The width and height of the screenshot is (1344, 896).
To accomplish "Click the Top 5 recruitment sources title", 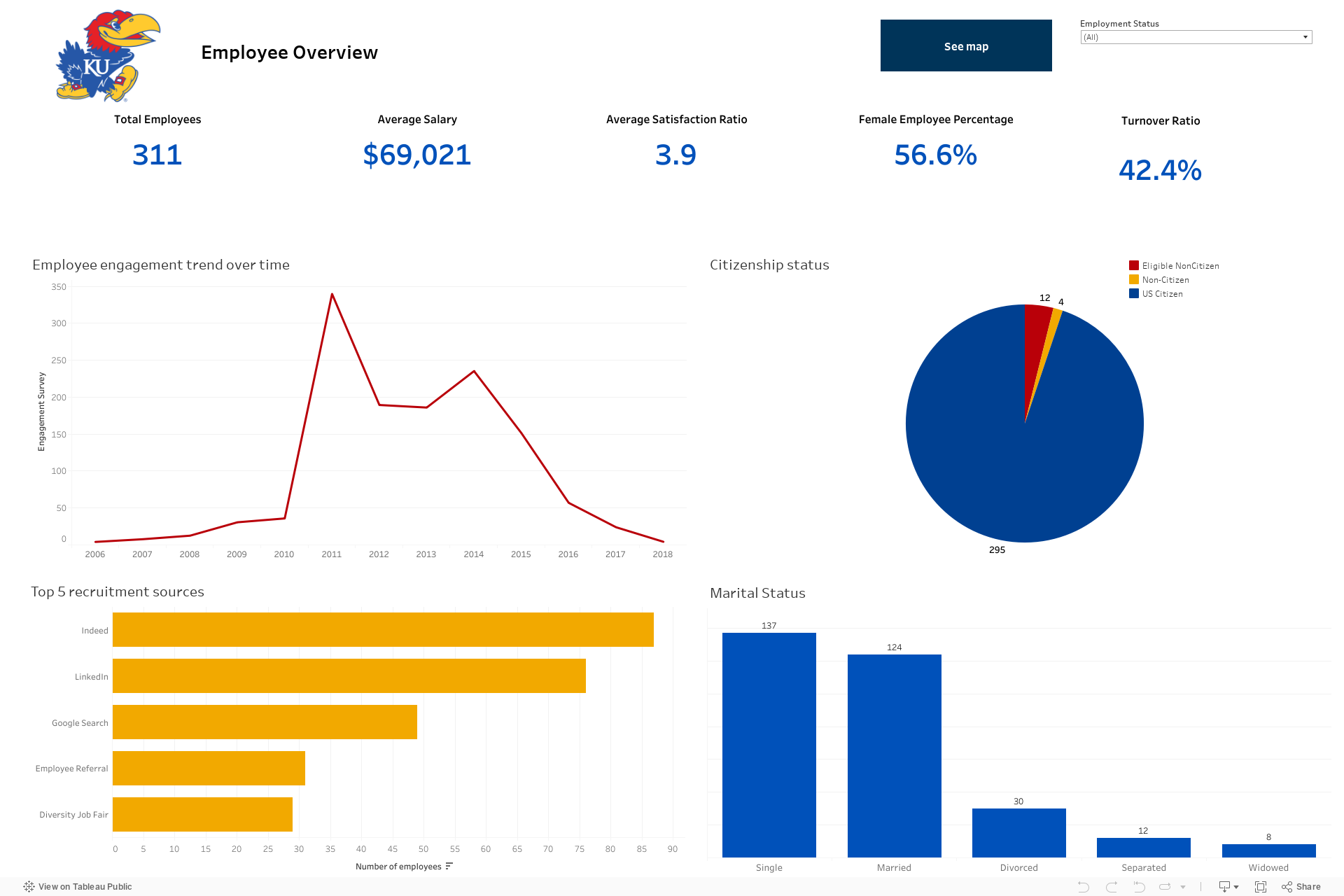I will [x=118, y=591].
